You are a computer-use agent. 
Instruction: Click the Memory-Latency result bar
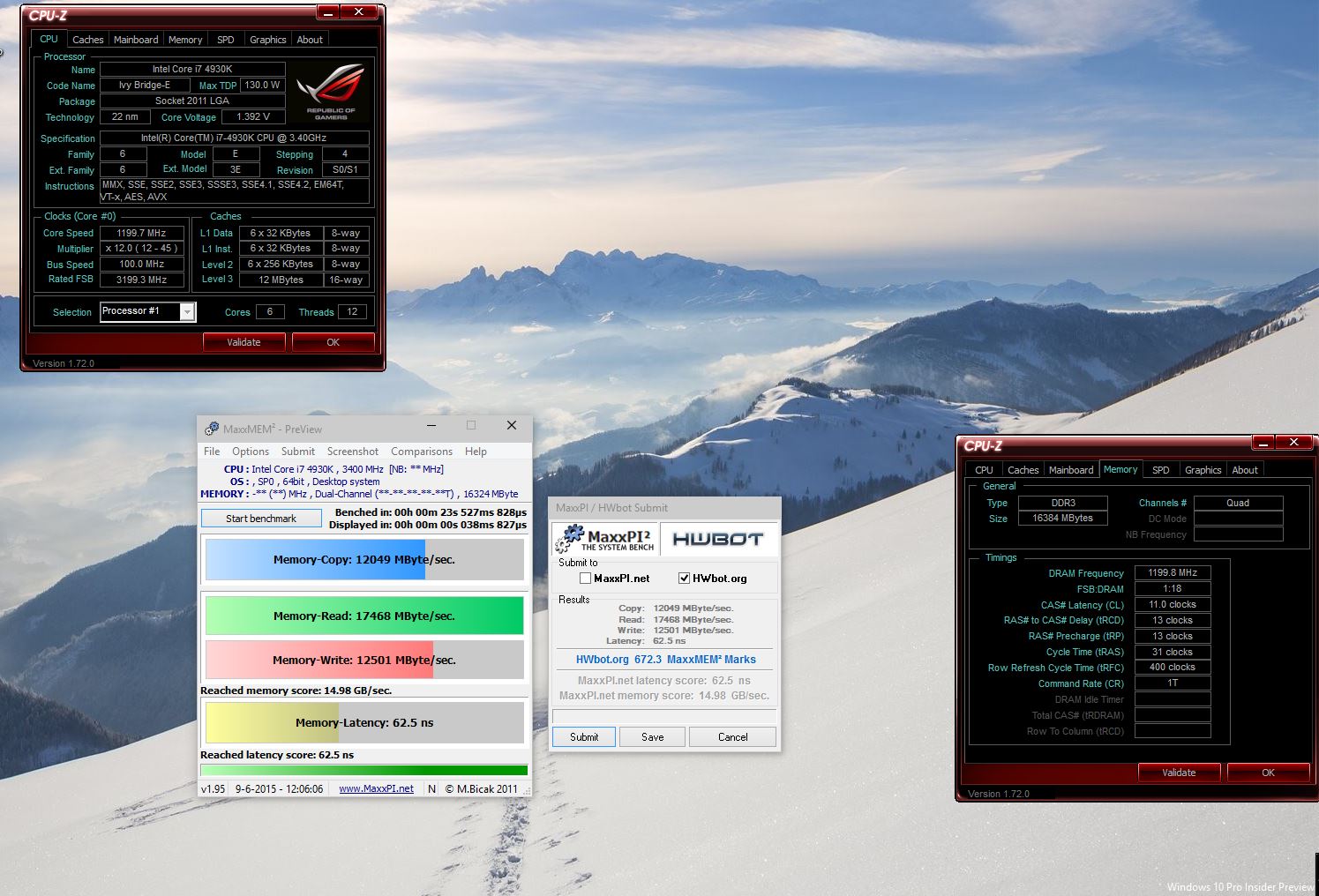pos(364,722)
